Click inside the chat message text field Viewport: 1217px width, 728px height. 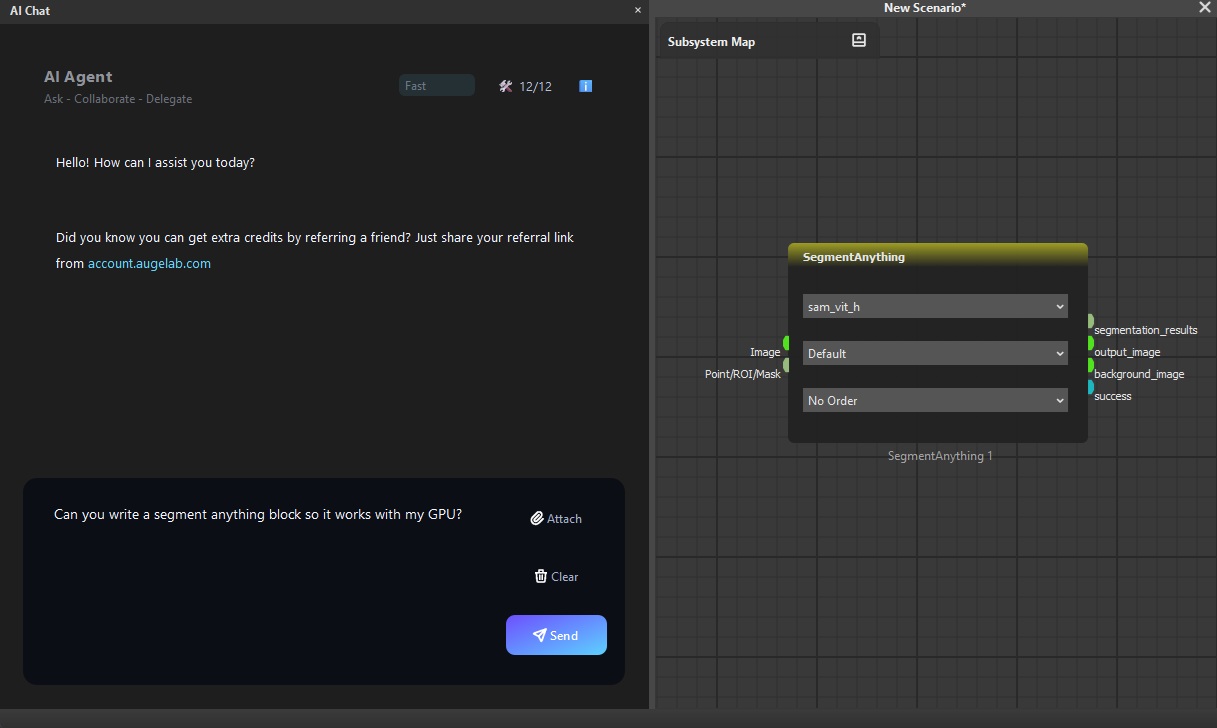pyautogui.click(x=270, y=580)
